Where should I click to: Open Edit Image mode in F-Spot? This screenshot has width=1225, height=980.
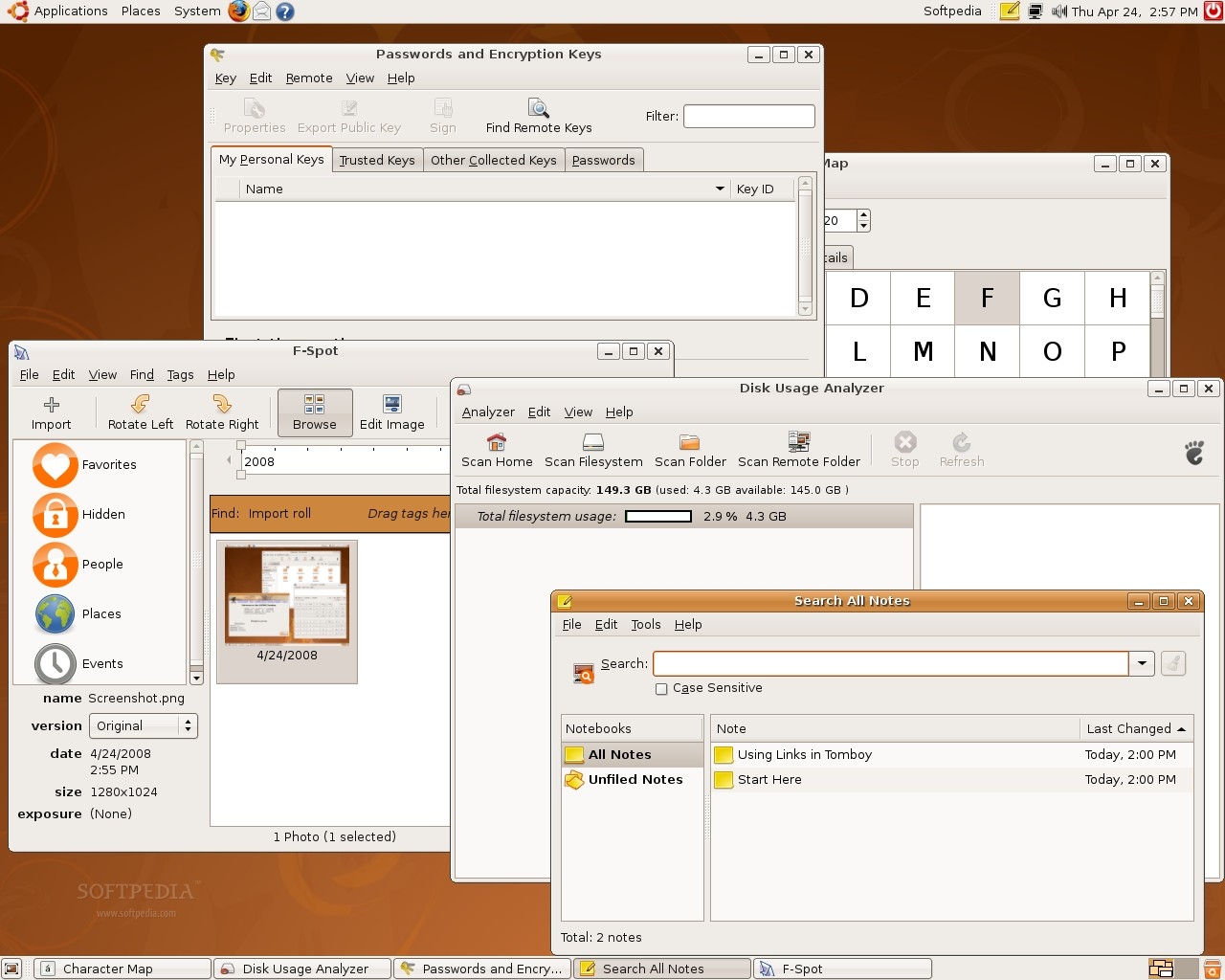[392, 413]
